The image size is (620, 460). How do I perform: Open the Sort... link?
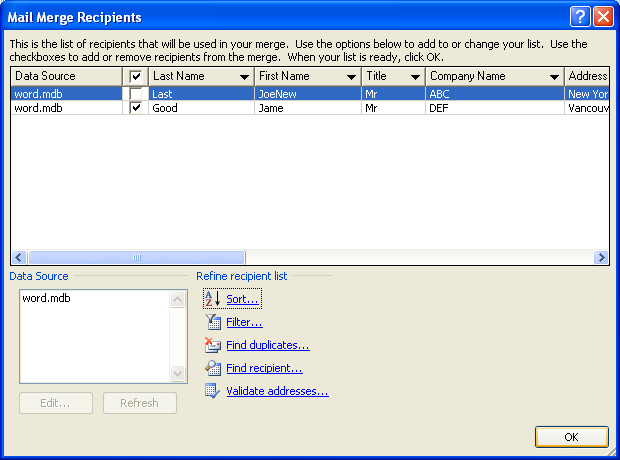(x=242, y=299)
